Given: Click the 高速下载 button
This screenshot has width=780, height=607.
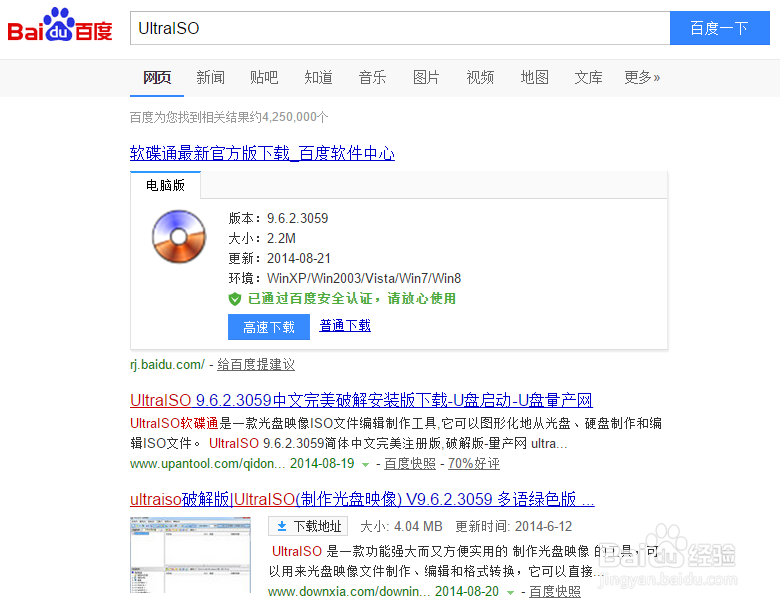Looking at the screenshot, I should [x=269, y=327].
